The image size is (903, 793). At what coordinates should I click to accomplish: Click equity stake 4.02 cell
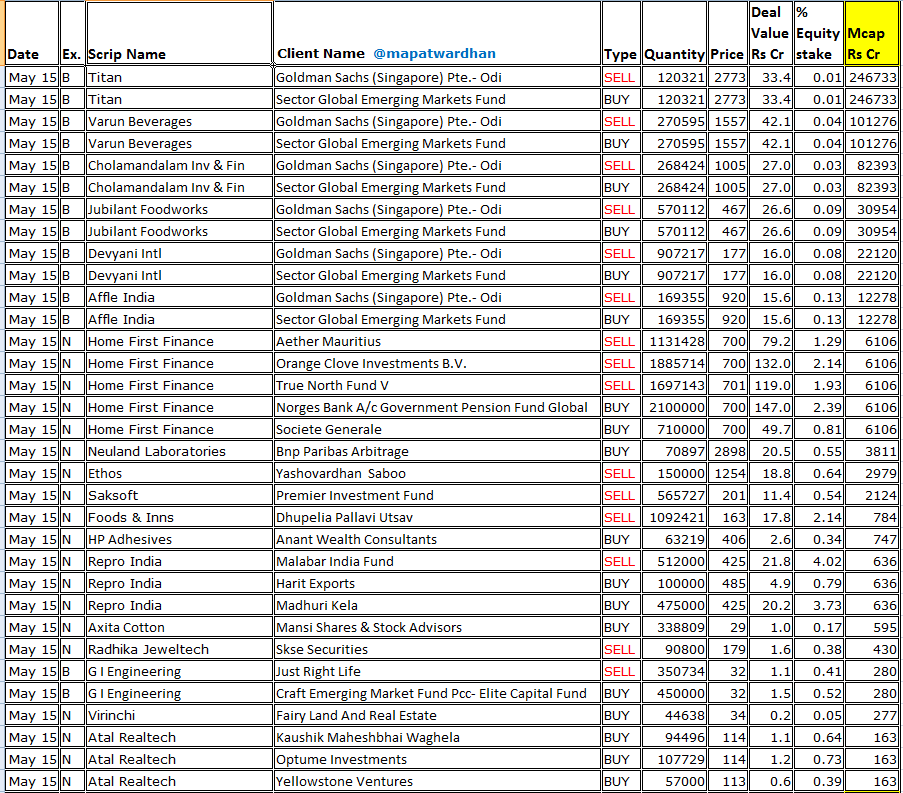click(818, 561)
